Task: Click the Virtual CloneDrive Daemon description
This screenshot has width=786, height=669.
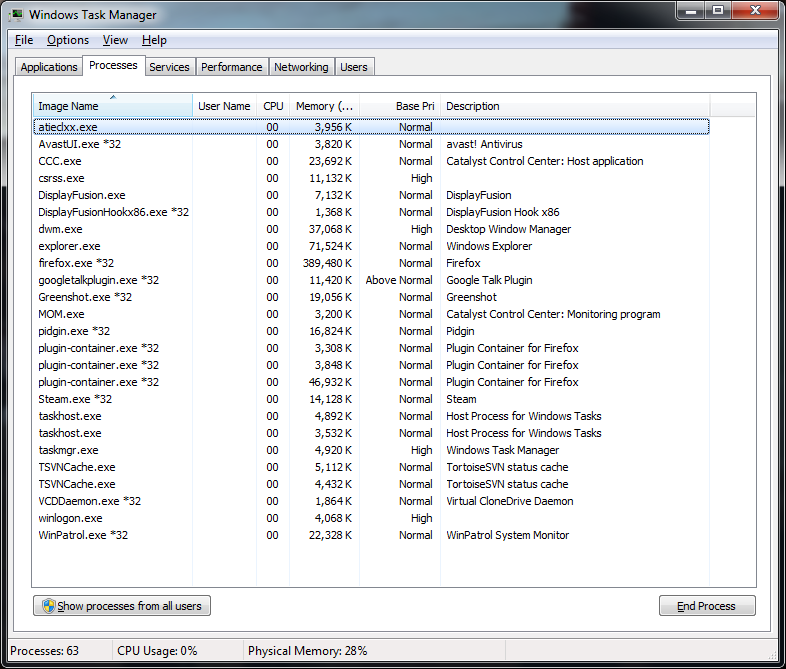Action: click(x=510, y=502)
